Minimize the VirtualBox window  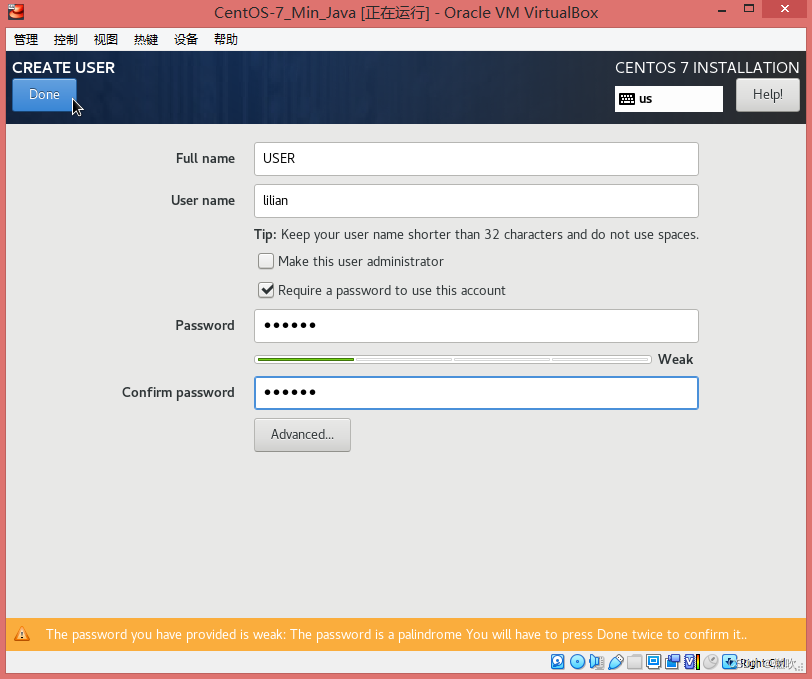click(x=722, y=9)
